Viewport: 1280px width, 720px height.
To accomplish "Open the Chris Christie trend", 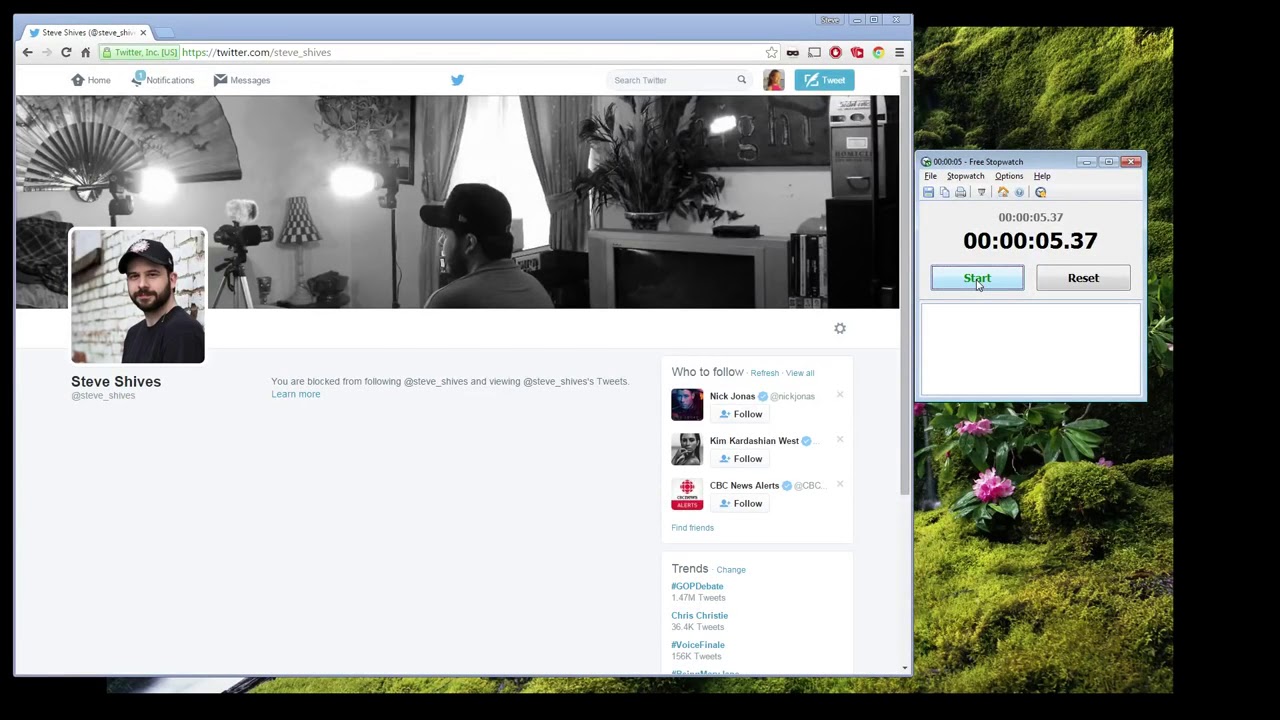I will tap(700, 616).
